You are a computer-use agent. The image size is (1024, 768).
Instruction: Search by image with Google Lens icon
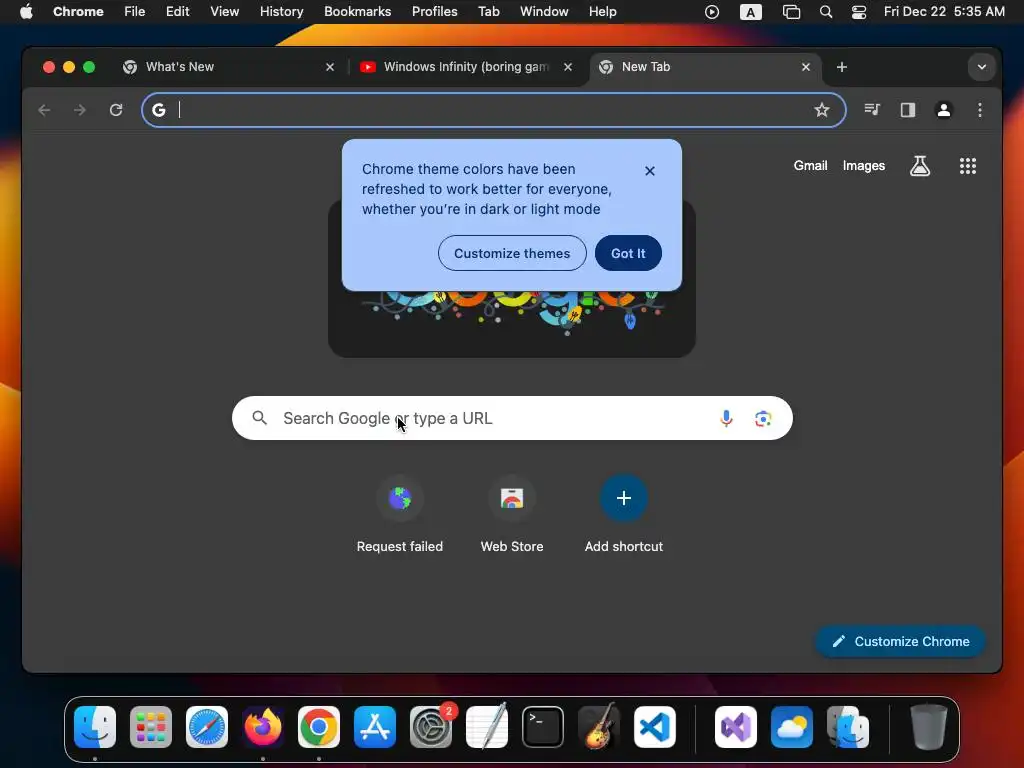point(763,418)
